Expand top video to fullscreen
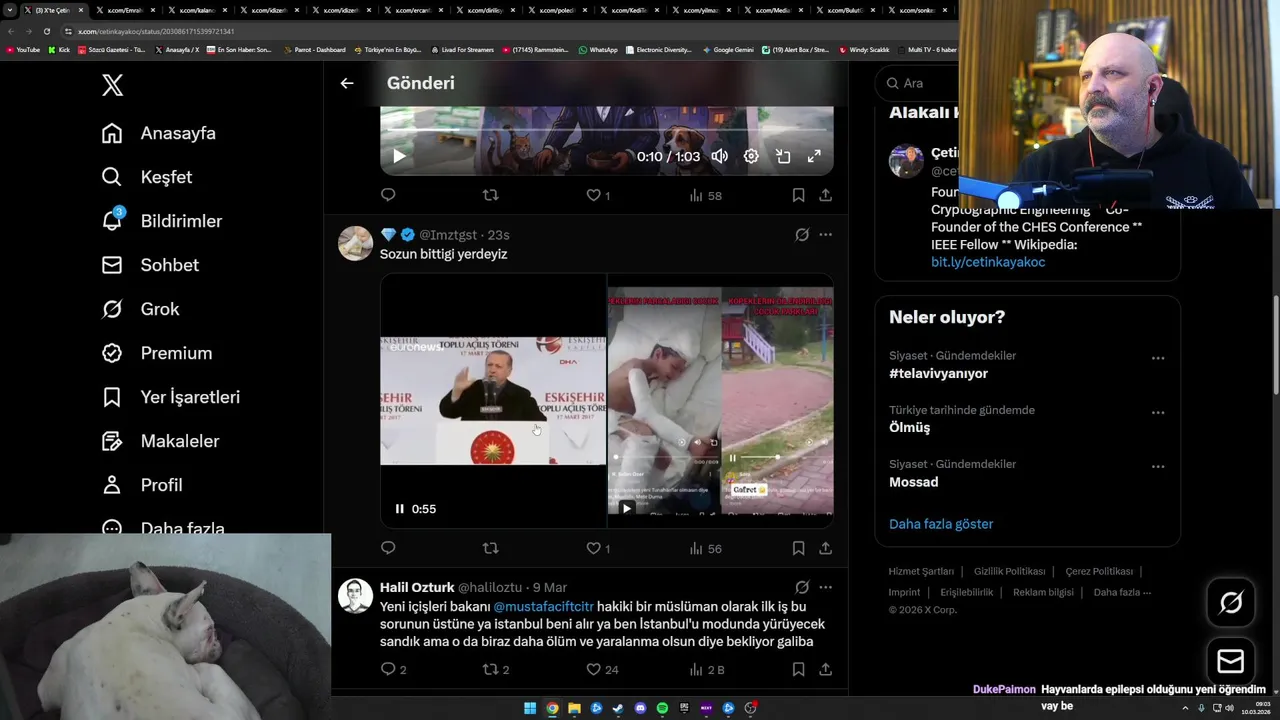1280x720 pixels. (814, 156)
